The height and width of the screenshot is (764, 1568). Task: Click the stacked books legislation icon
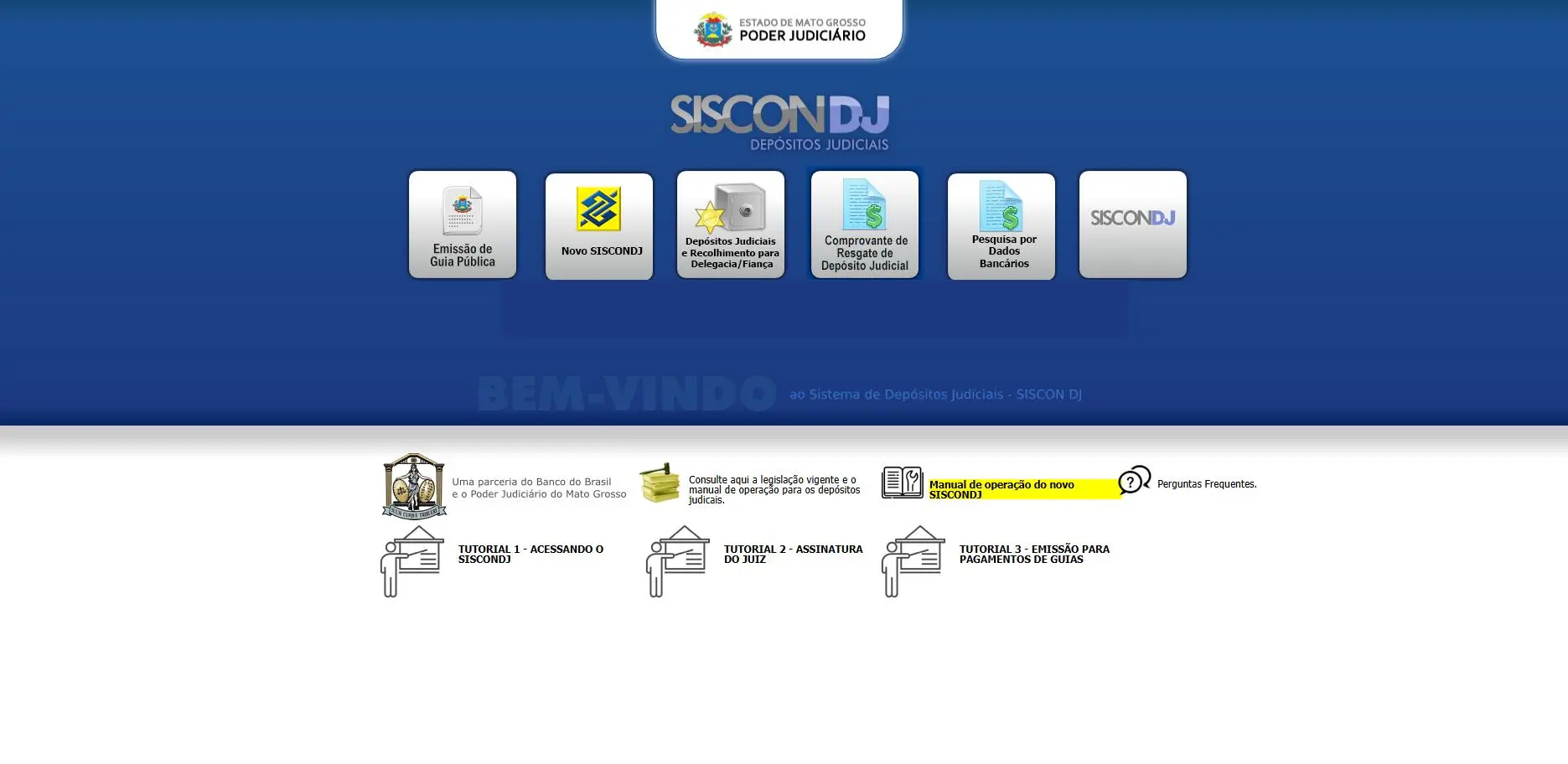pyautogui.click(x=660, y=483)
